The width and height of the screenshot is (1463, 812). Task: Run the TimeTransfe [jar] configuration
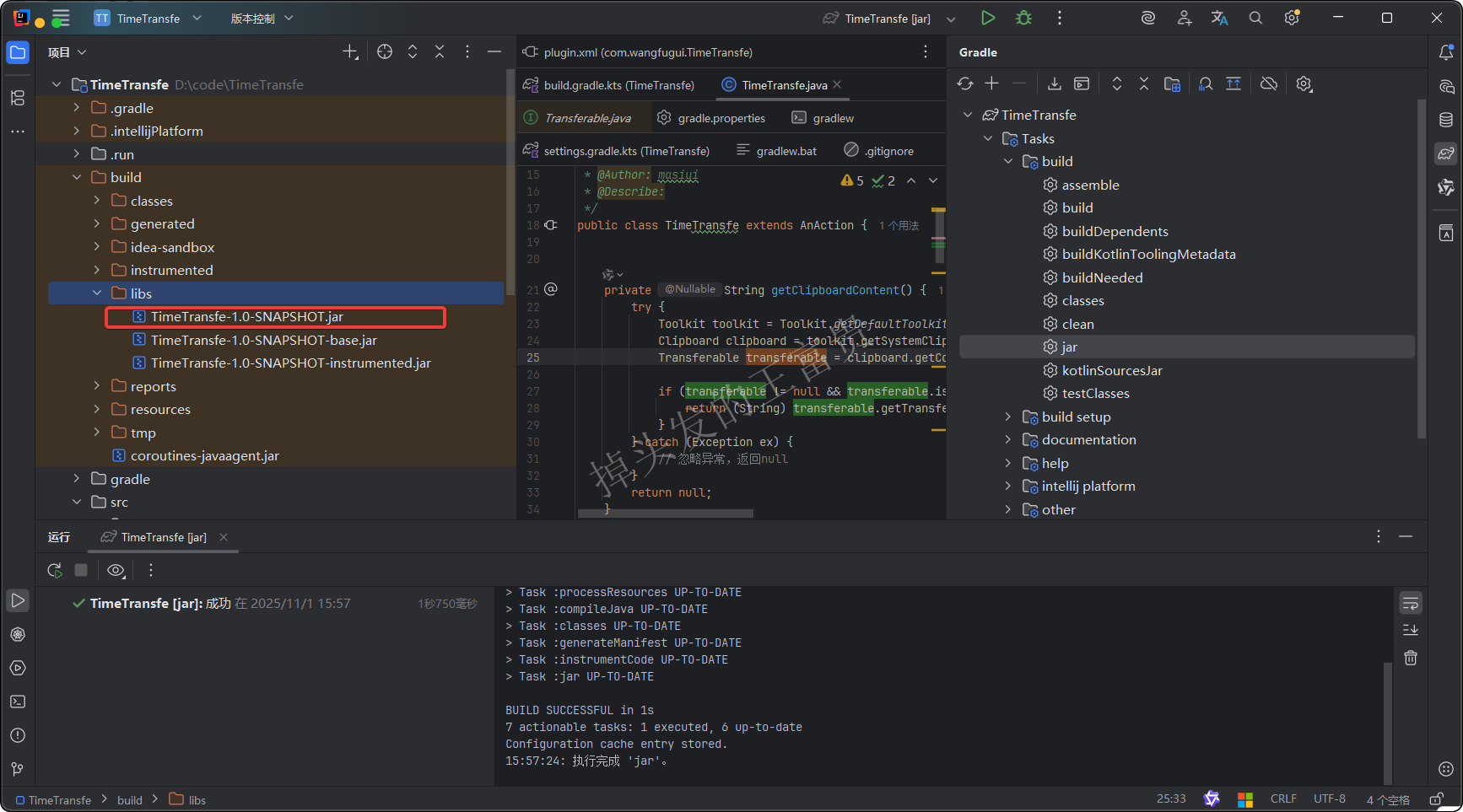987,18
